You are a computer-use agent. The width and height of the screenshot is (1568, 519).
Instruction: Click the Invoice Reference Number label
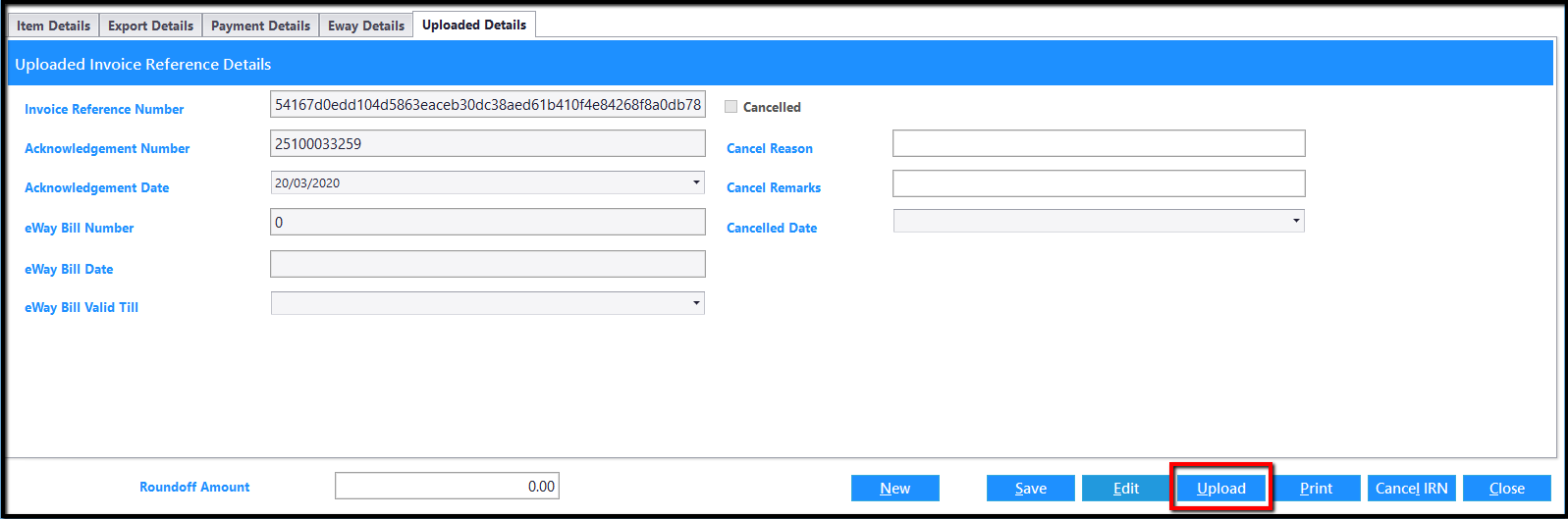(104, 109)
